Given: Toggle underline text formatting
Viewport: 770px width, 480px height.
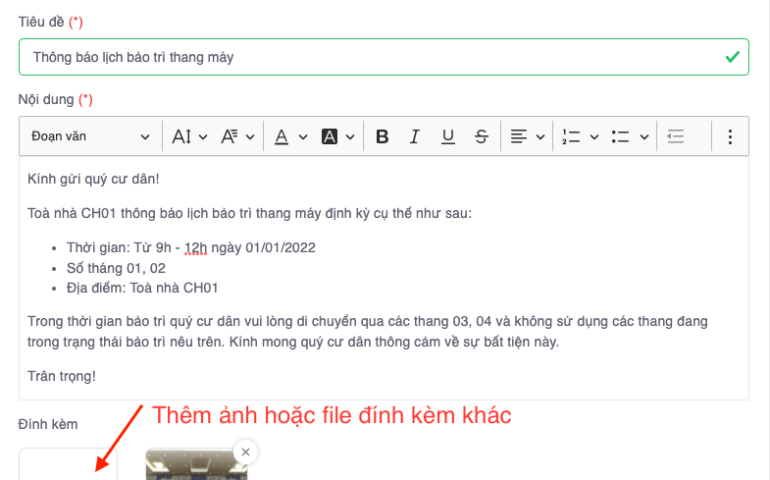Looking at the screenshot, I should (x=448, y=137).
